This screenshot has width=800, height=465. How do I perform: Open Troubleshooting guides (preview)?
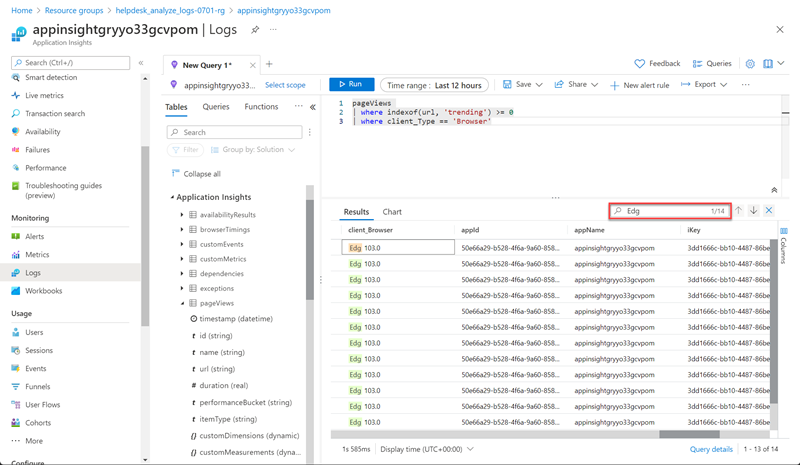pos(63,190)
